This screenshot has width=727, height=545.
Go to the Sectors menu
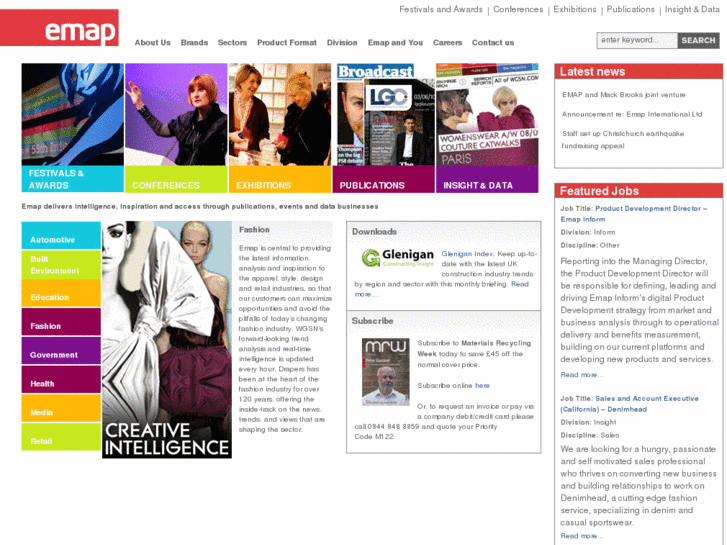pos(232,43)
